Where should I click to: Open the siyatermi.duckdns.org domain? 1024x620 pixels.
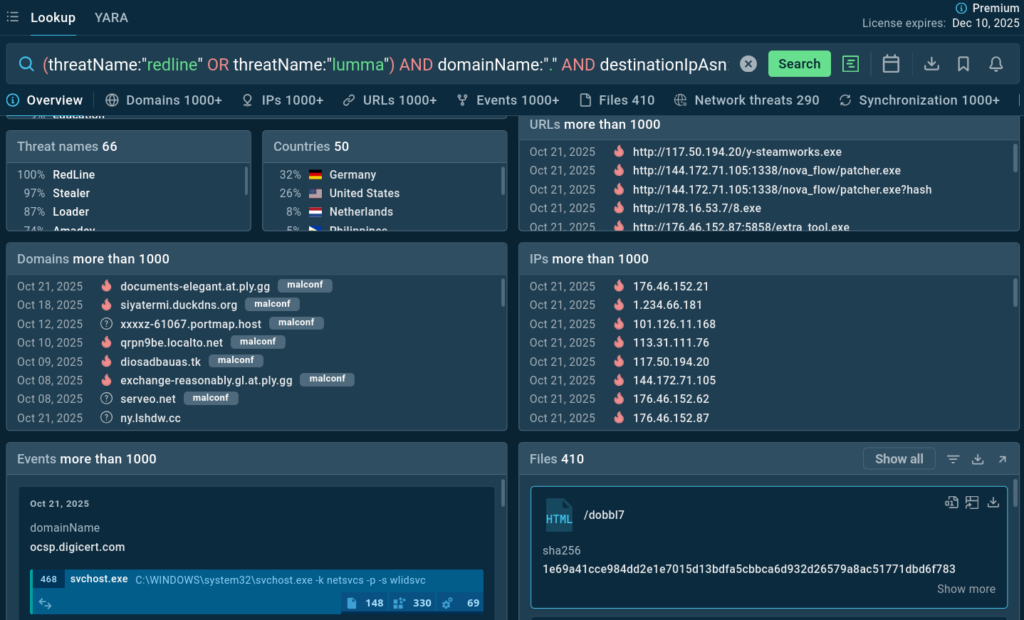point(178,305)
